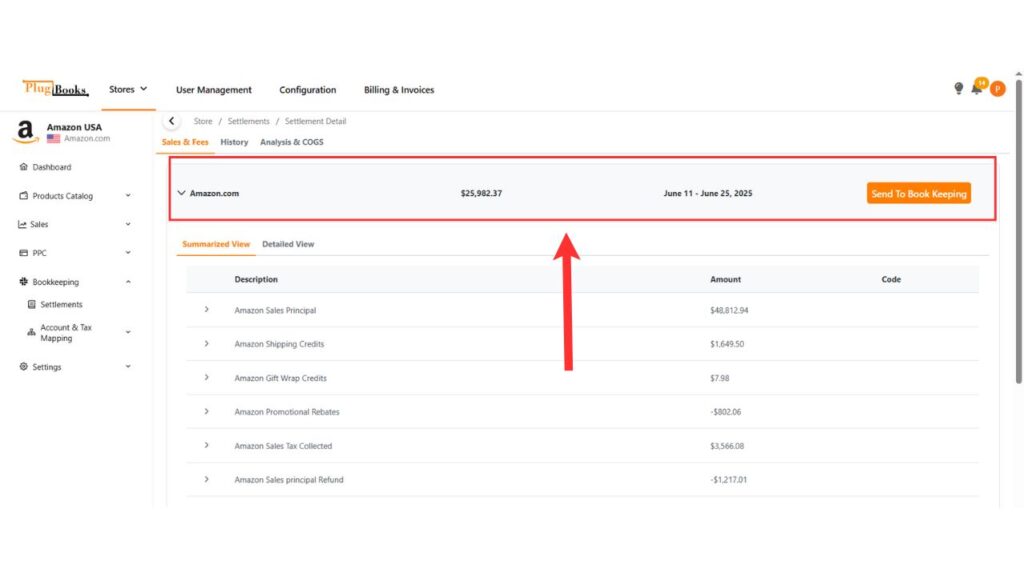1024x576 pixels.
Task: Open the user profile avatar
Action: click(997, 89)
